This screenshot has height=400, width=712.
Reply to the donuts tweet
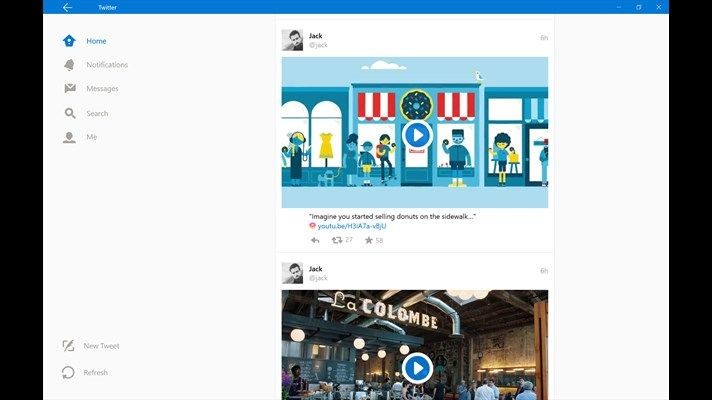click(315, 240)
